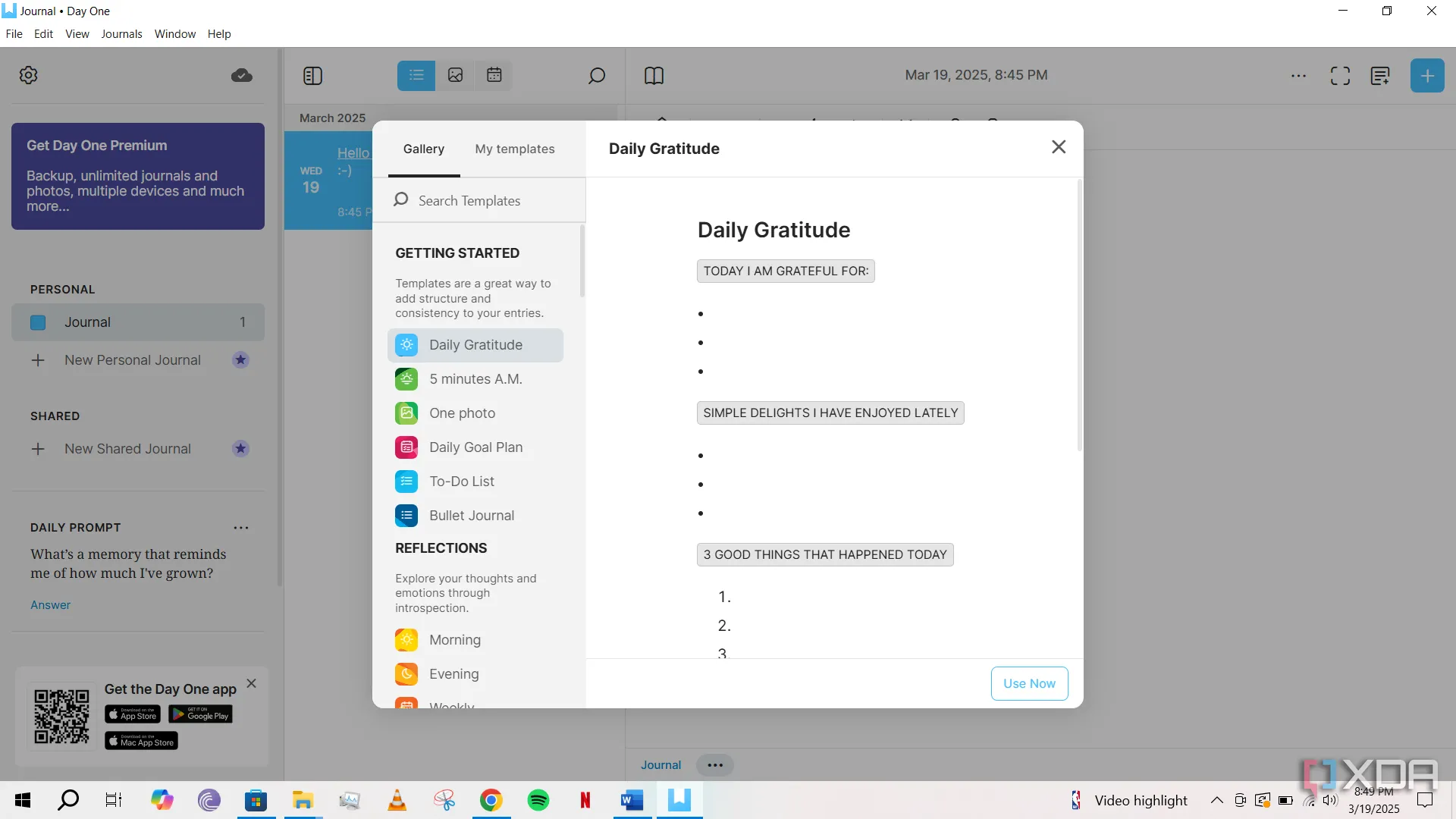Open the View menu

[77, 34]
